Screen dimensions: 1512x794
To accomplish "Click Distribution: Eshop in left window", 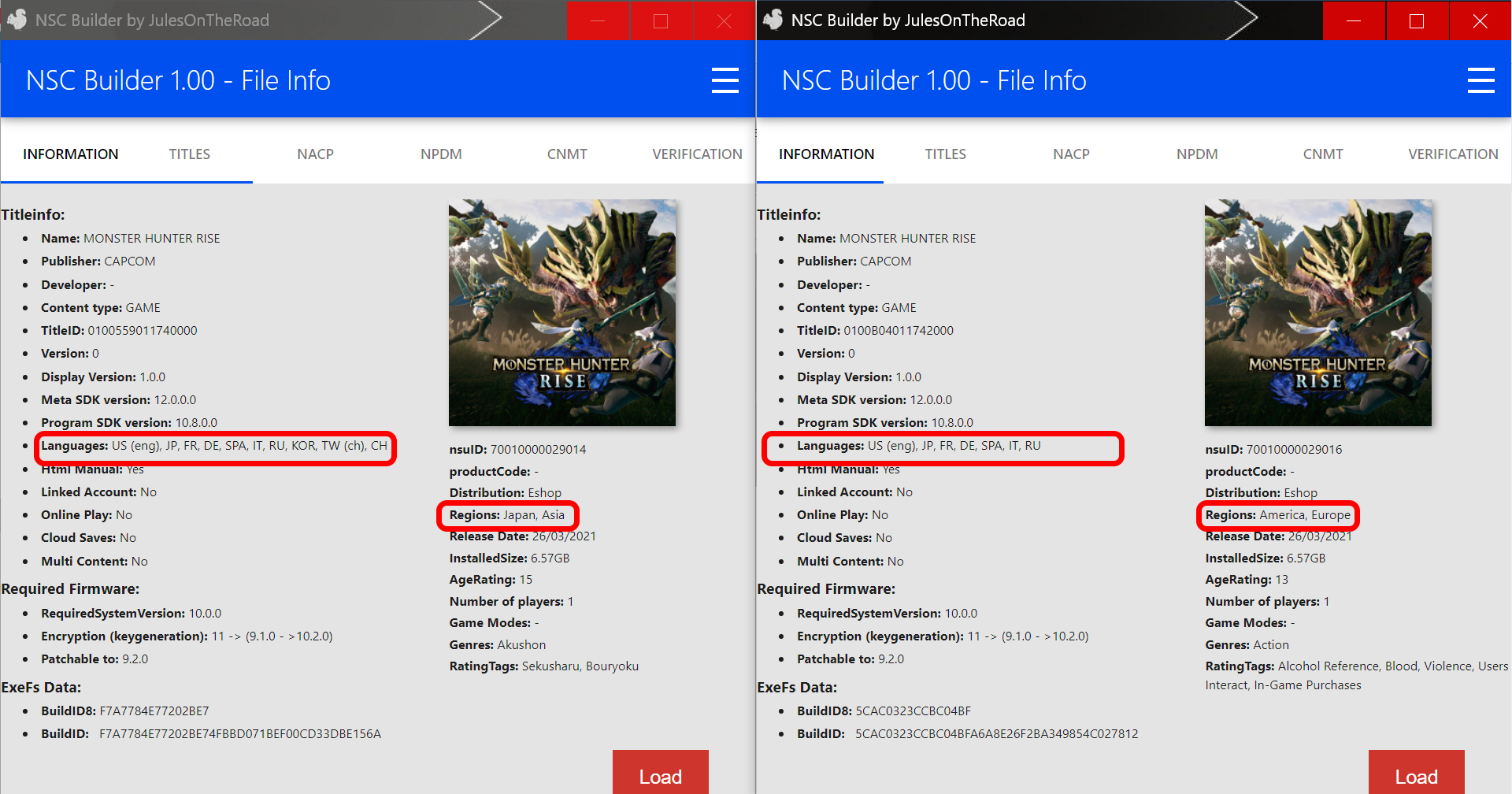I will (506, 493).
